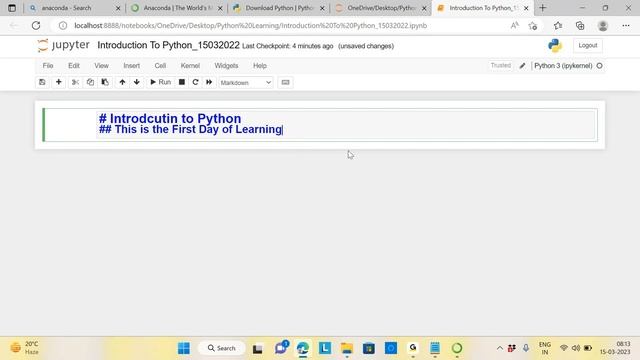Click the Read aloud icon
Viewport: 640px width, 360px height.
[x=515, y=25]
